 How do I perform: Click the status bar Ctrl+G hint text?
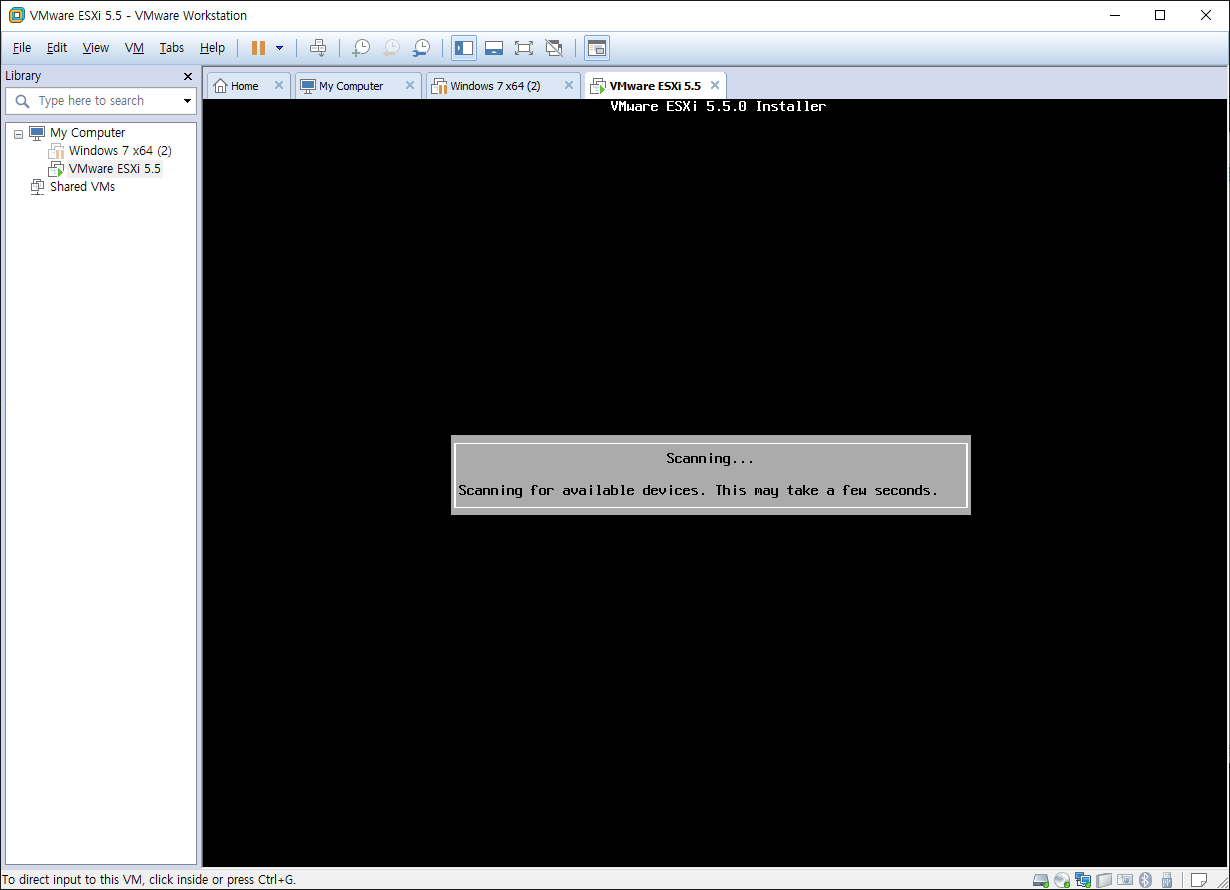tap(149, 880)
